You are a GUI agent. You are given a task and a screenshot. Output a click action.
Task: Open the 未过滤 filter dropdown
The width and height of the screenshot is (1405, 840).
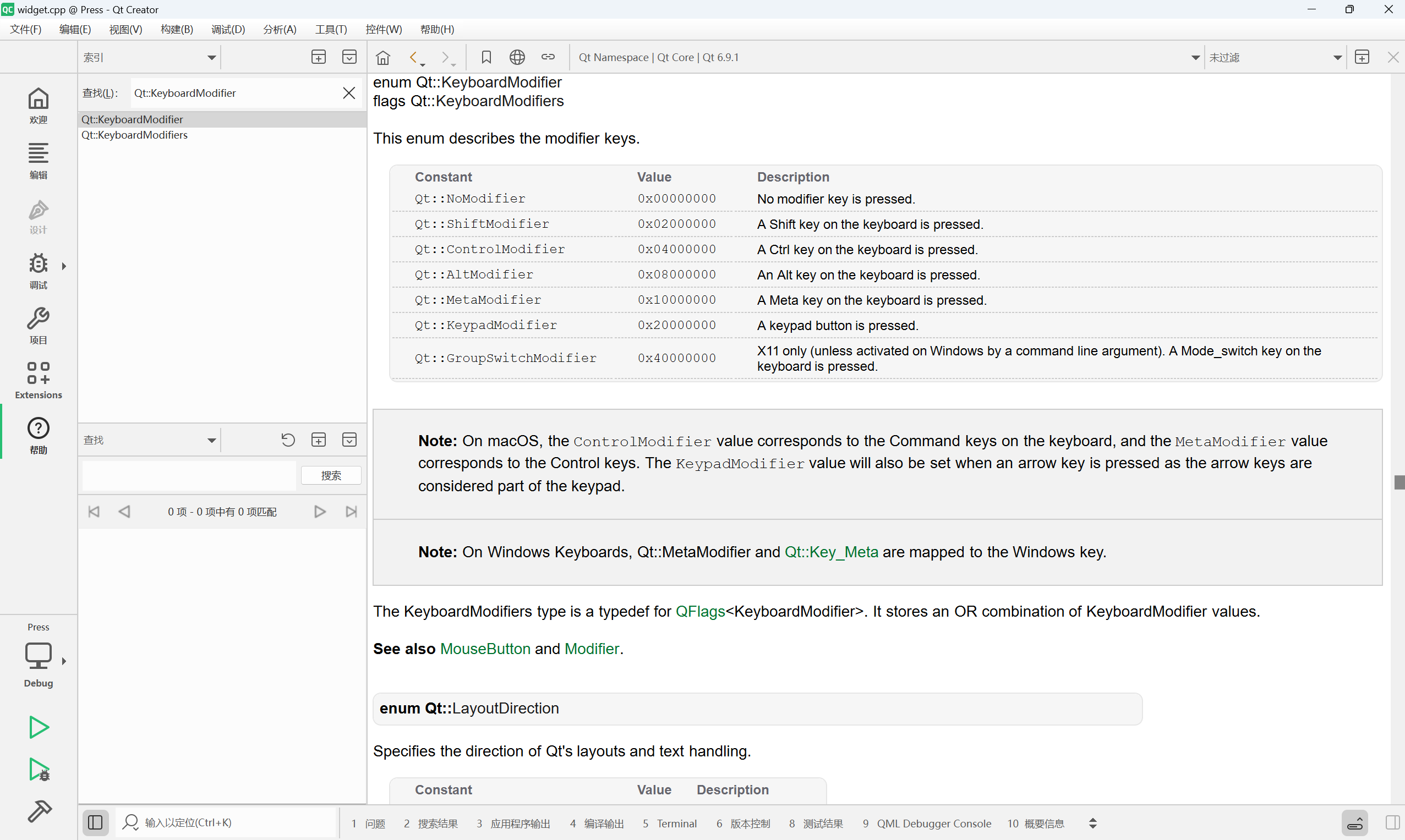pos(1337,57)
